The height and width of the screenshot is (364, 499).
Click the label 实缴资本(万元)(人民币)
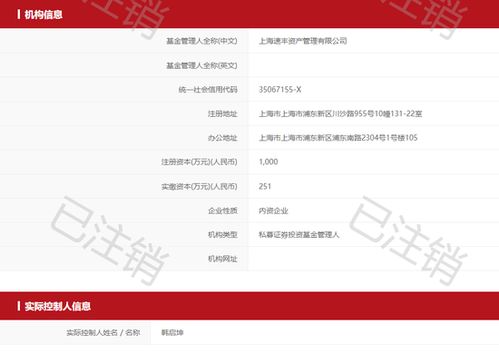tap(199, 186)
